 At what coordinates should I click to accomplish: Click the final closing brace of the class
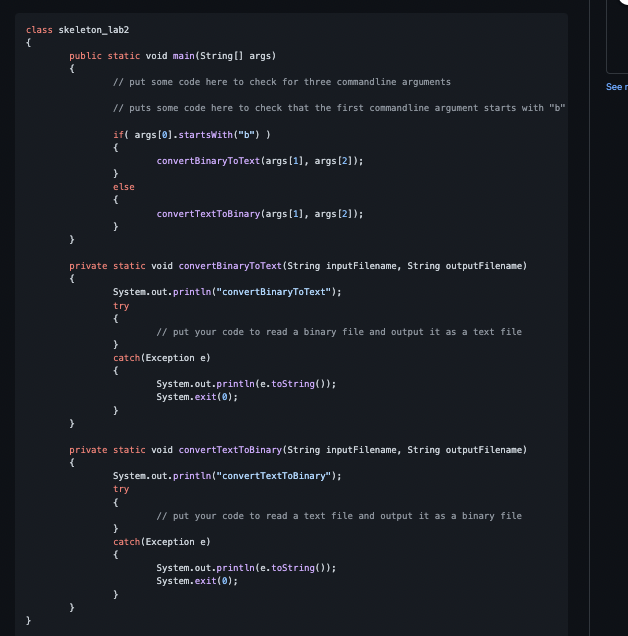coord(28,620)
